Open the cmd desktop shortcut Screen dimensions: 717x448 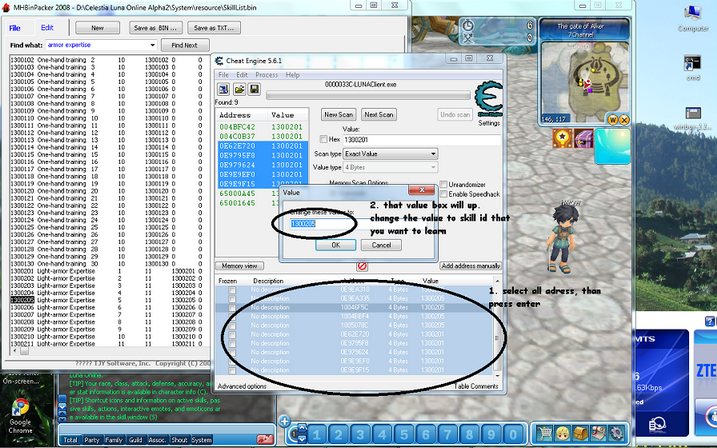click(693, 69)
